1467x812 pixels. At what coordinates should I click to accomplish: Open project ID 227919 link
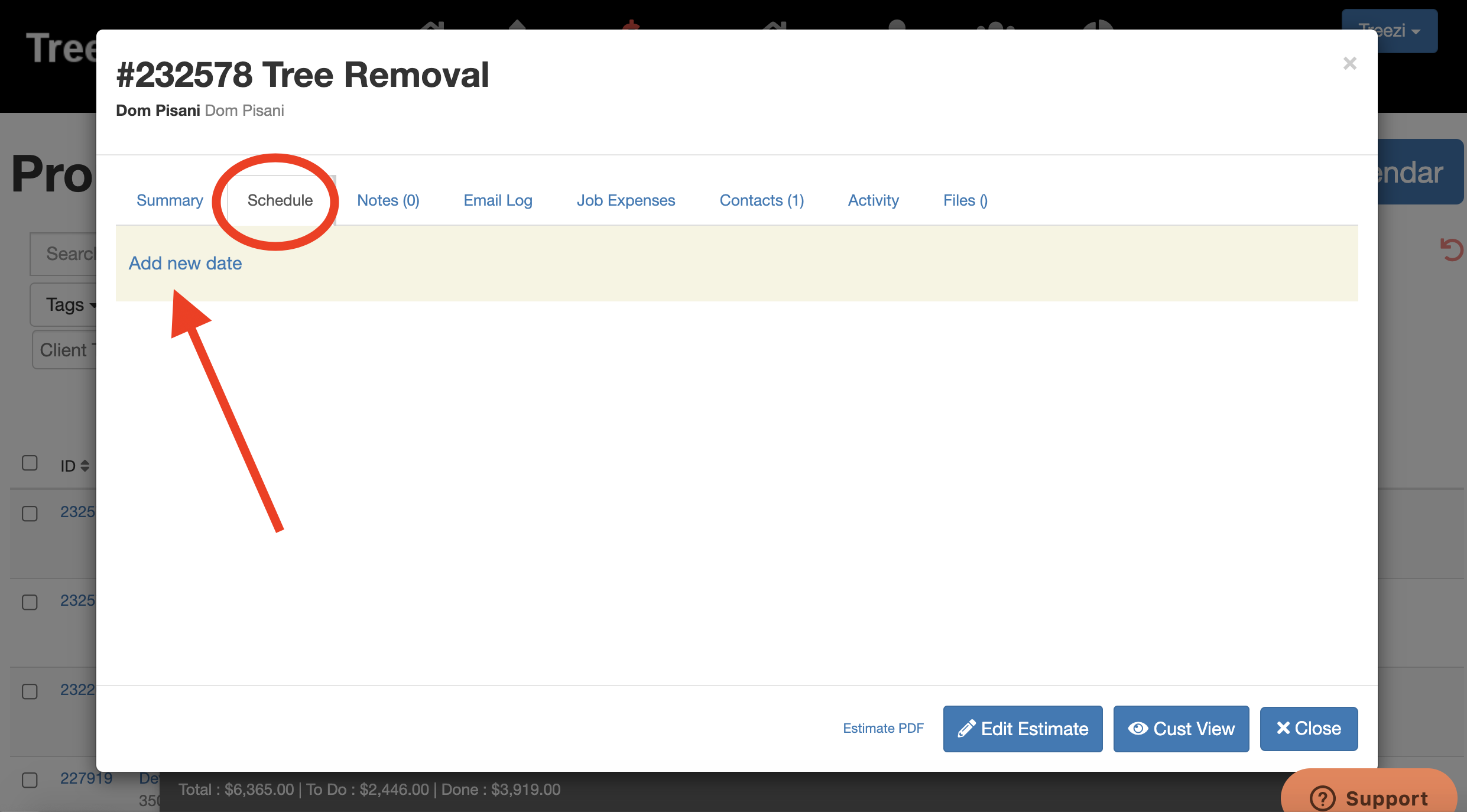click(86, 778)
